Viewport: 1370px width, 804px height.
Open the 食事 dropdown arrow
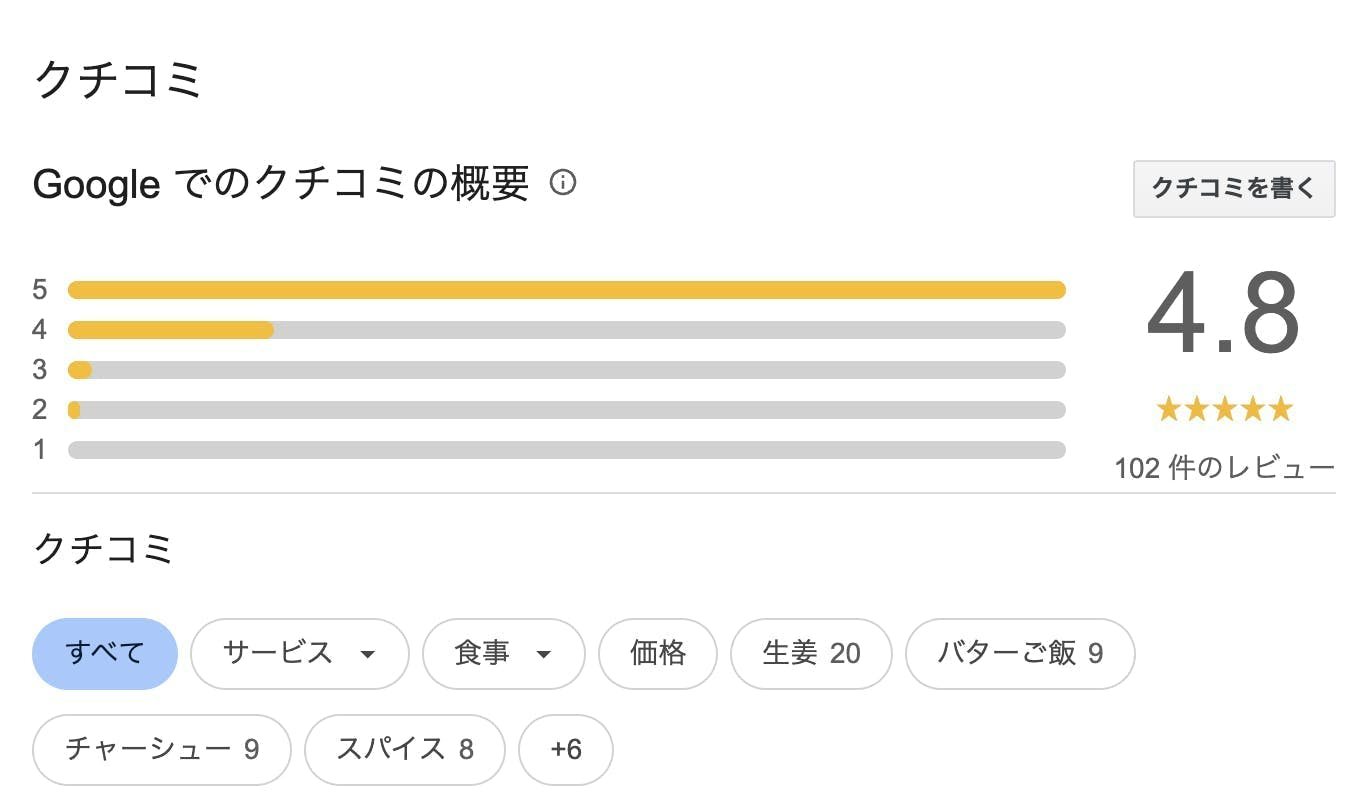point(544,655)
